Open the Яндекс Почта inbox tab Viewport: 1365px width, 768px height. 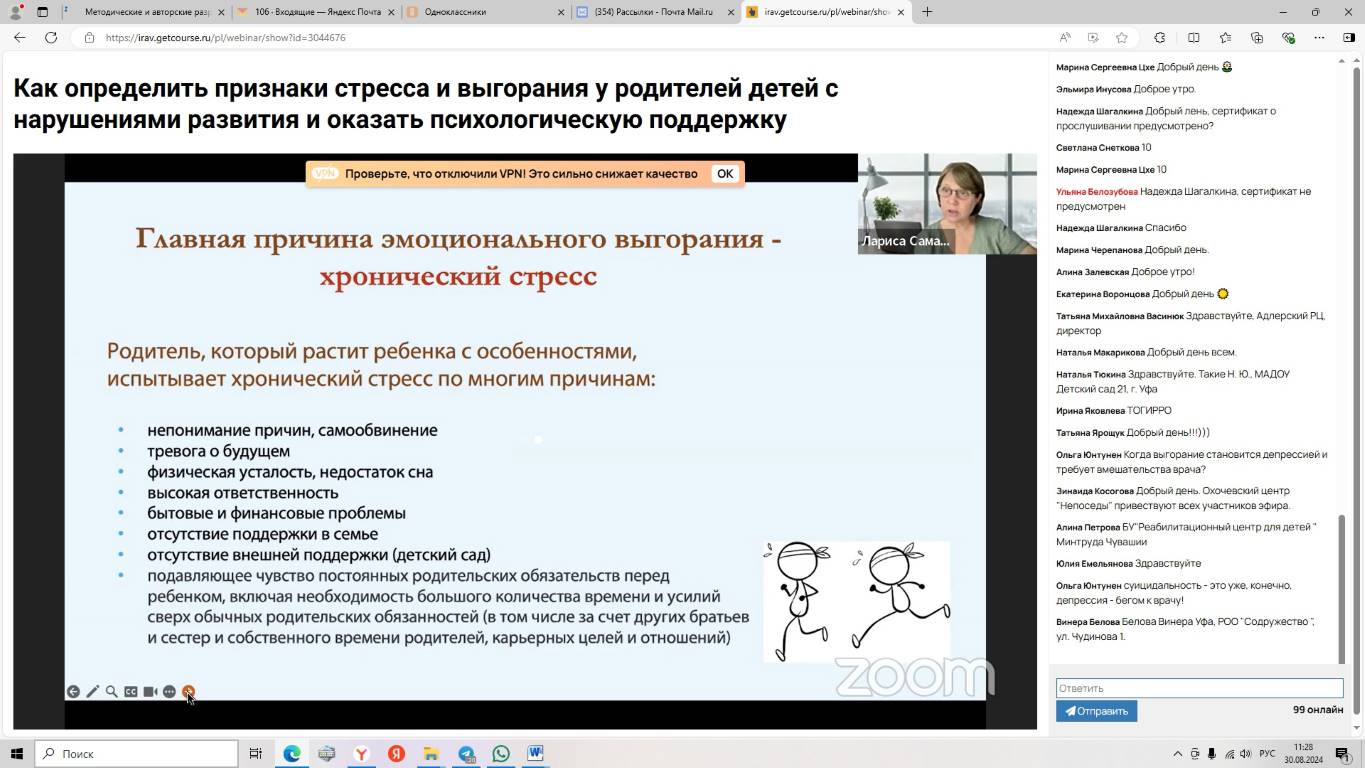[317, 12]
